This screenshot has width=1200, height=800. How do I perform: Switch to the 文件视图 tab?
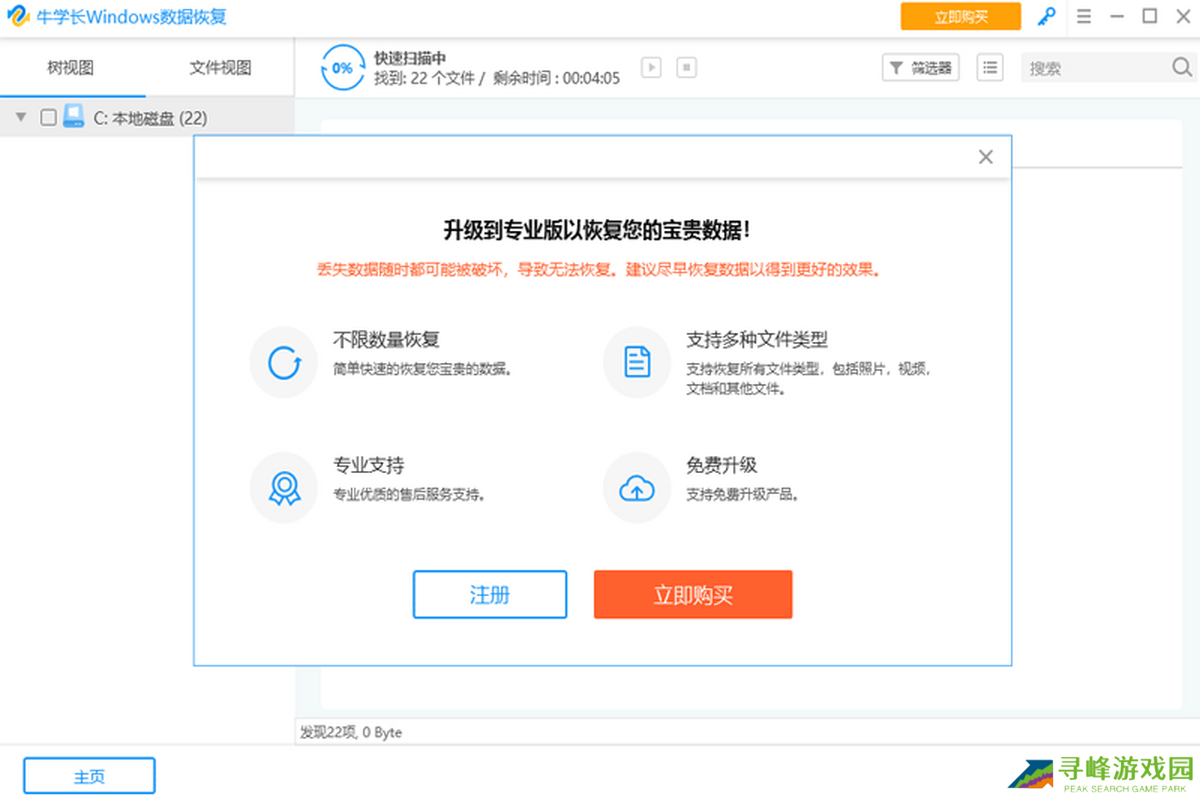(220, 68)
